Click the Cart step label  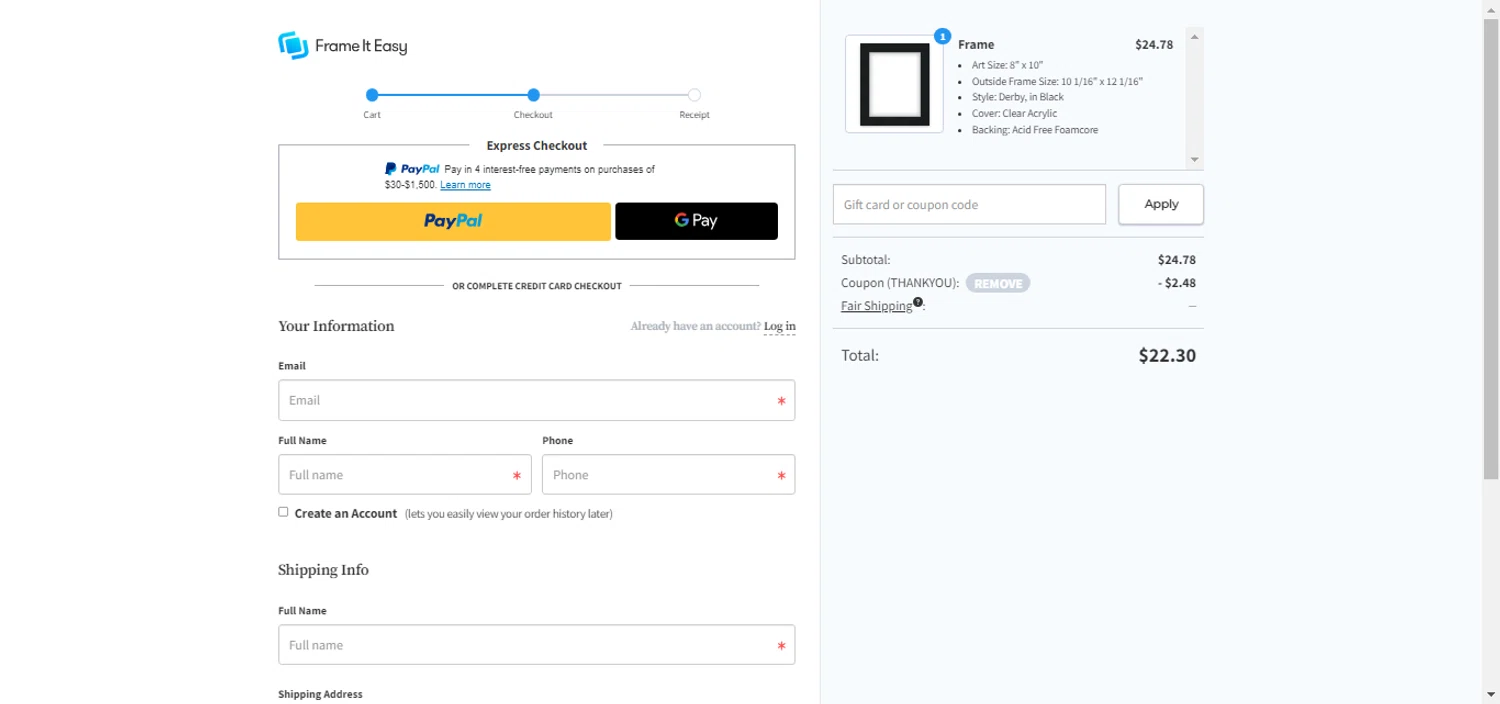[x=372, y=115]
